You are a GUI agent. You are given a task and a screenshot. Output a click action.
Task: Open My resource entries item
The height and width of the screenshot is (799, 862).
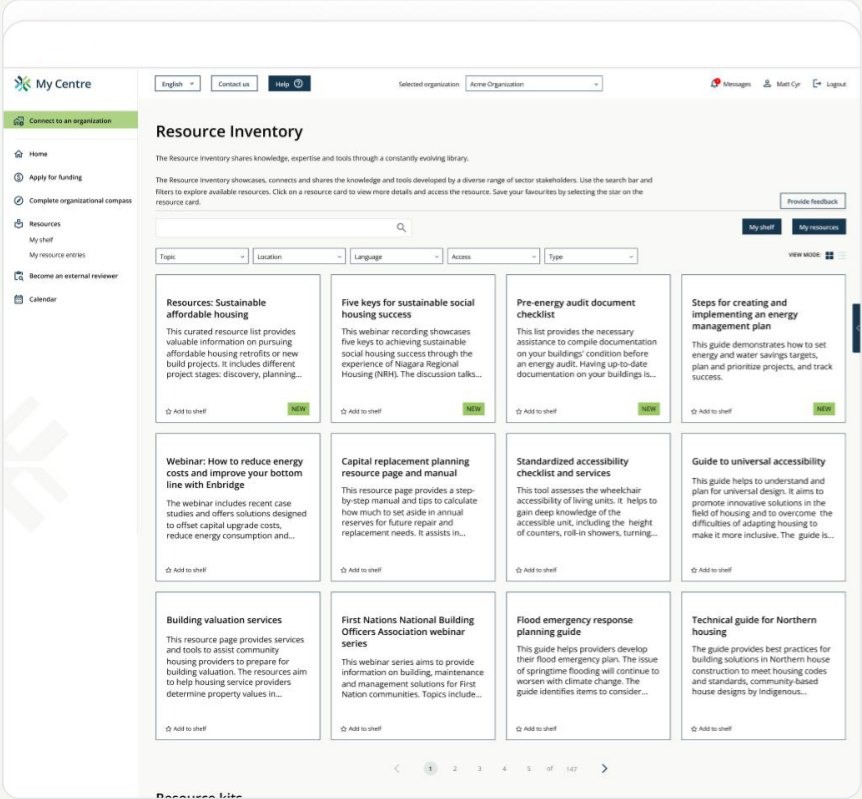[57, 255]
